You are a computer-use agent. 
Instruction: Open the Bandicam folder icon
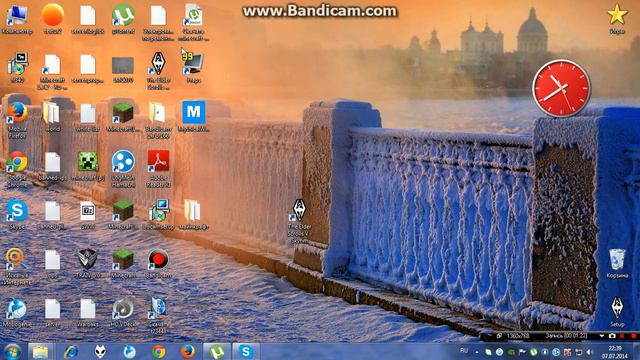(158, 118)
